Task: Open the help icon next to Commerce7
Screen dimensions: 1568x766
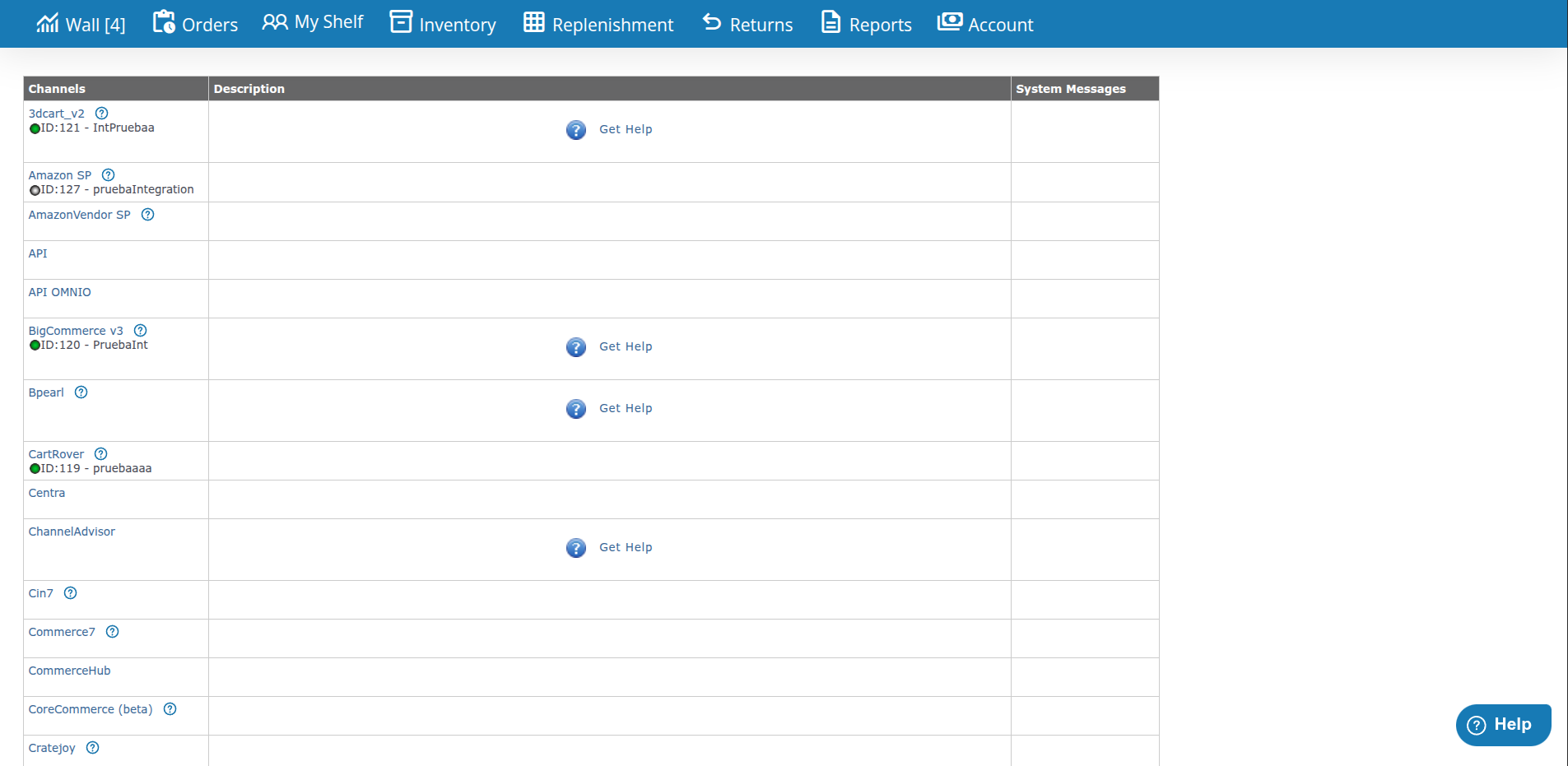Action: click(111, 632)
